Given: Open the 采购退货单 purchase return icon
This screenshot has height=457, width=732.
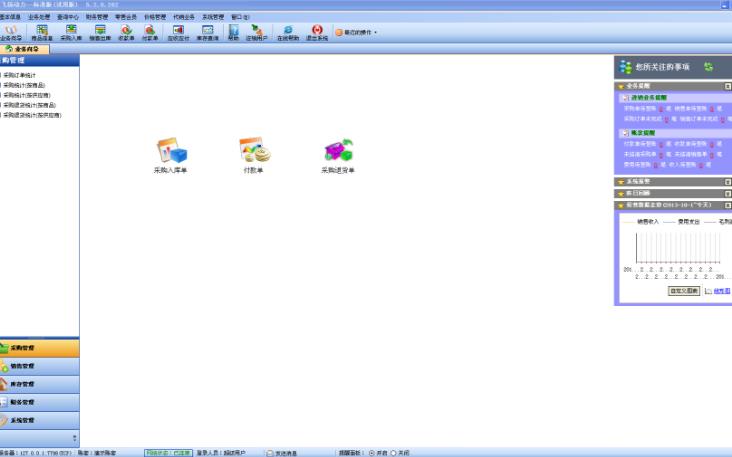Looking at the screenshot, I should (x=338, y=151).
